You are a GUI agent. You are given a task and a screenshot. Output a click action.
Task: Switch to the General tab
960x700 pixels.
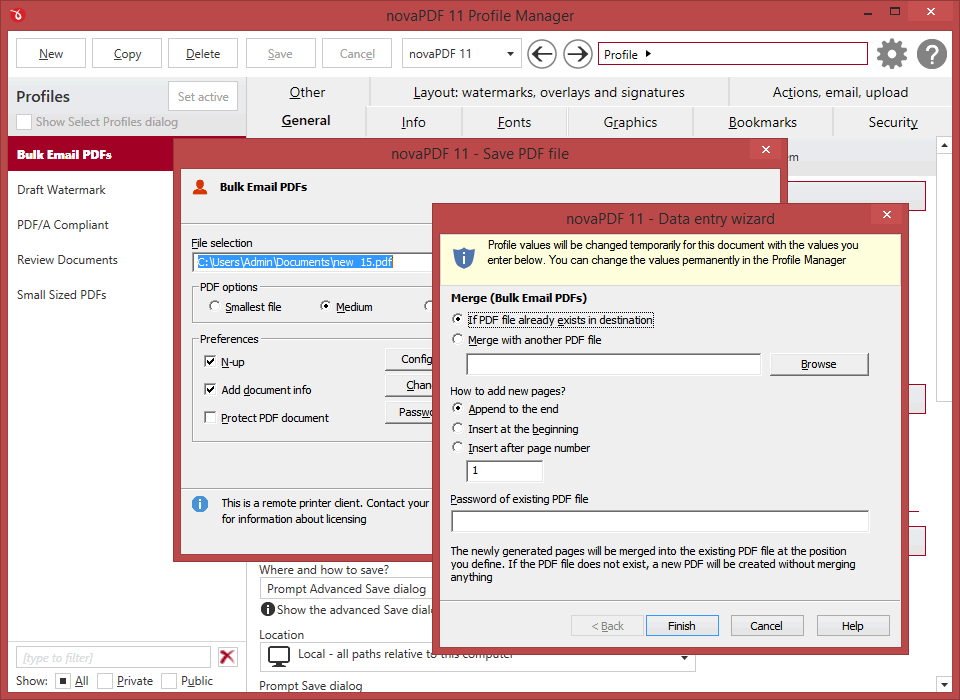306,121
